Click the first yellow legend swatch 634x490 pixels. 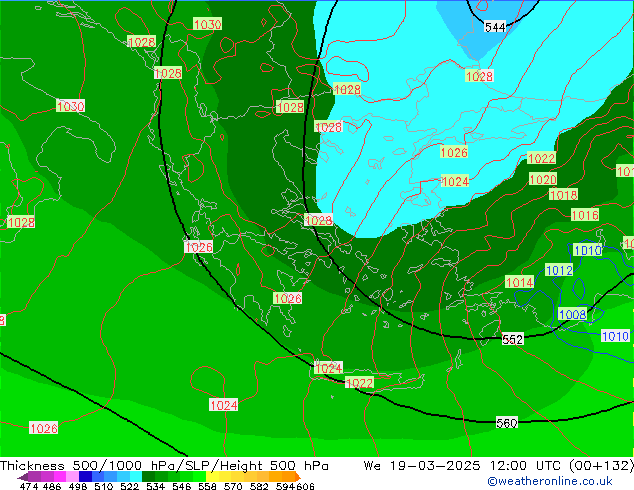(x=212, y=476)
